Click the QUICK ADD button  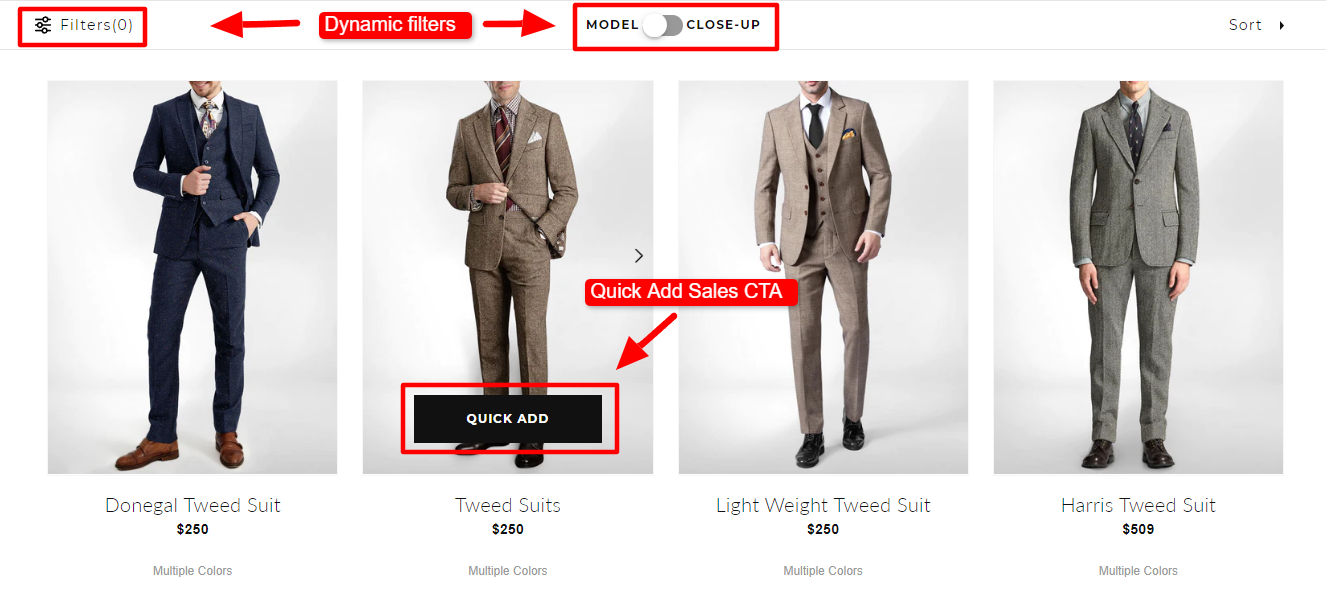coord(508,419)
